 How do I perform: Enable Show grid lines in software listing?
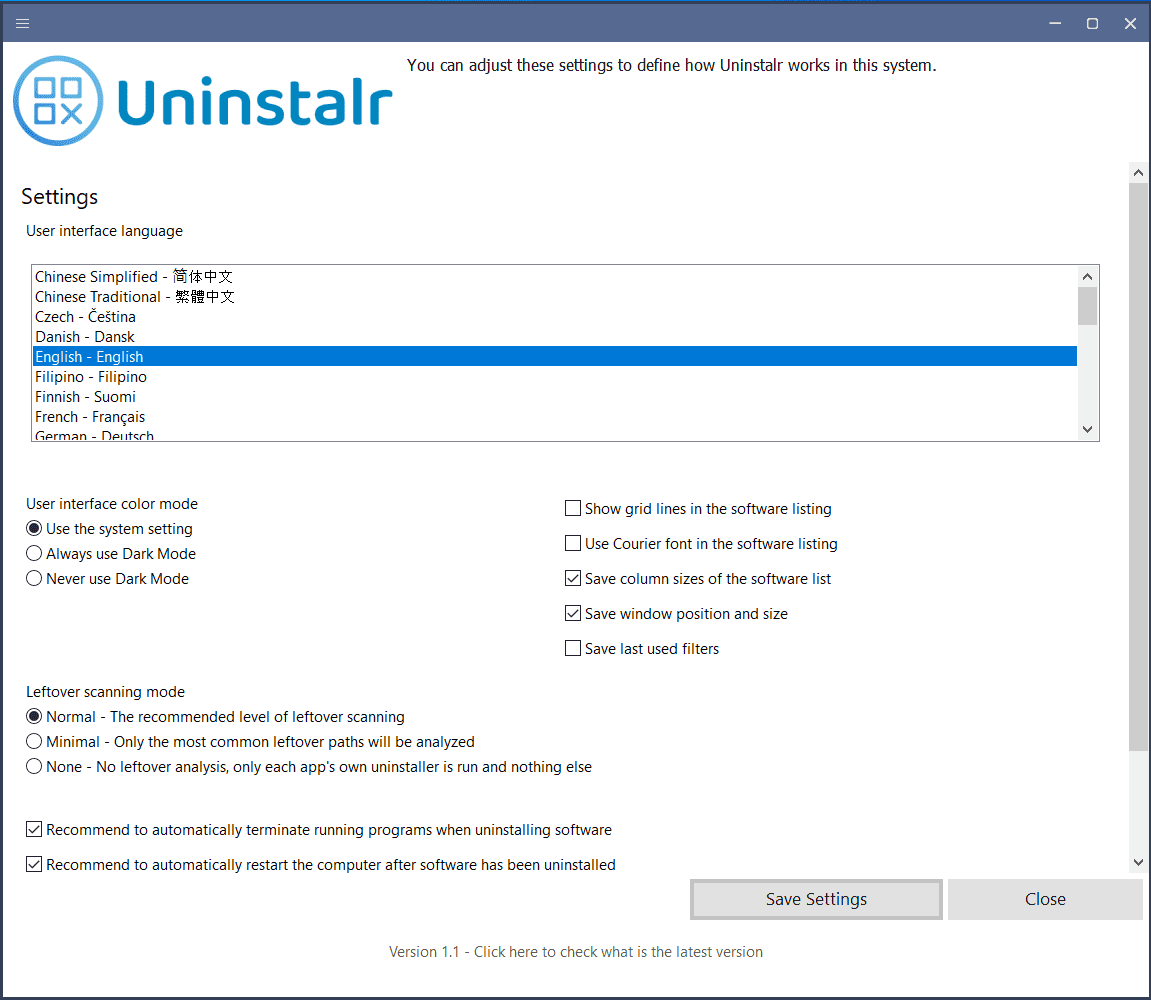(698, 508)
